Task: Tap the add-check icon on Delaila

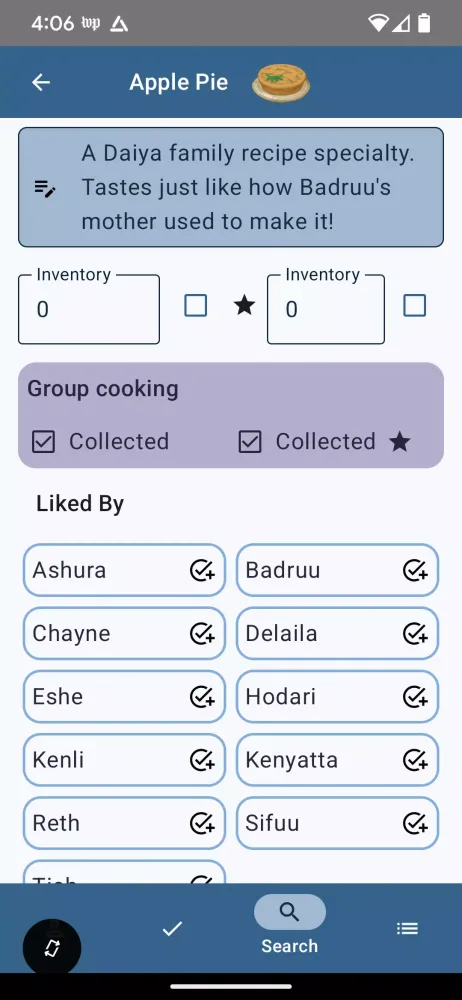Action: (x=415, y=633)
